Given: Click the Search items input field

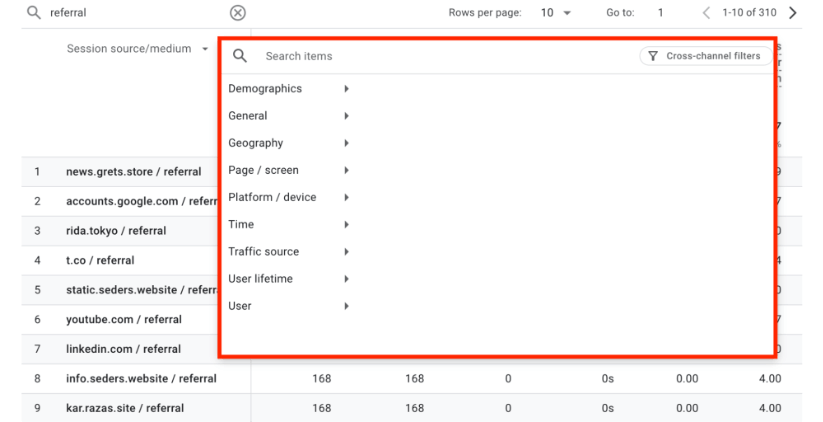Looking at the screenshot, I should 440,56.
